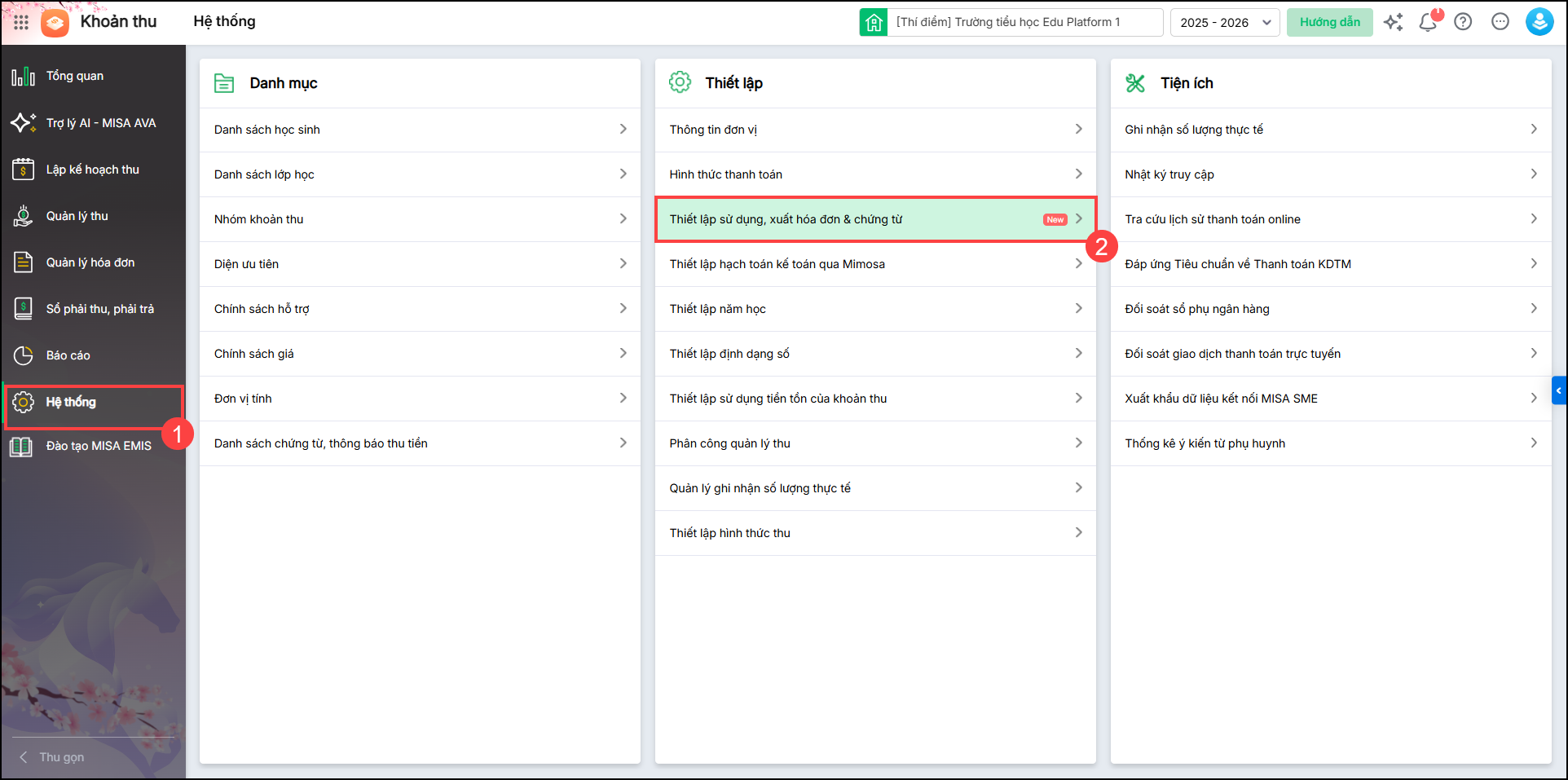Open the 2025 - 2026 school year dropdown
Viewport: 1568px width, 780px height.
(x=1224, y=22)
